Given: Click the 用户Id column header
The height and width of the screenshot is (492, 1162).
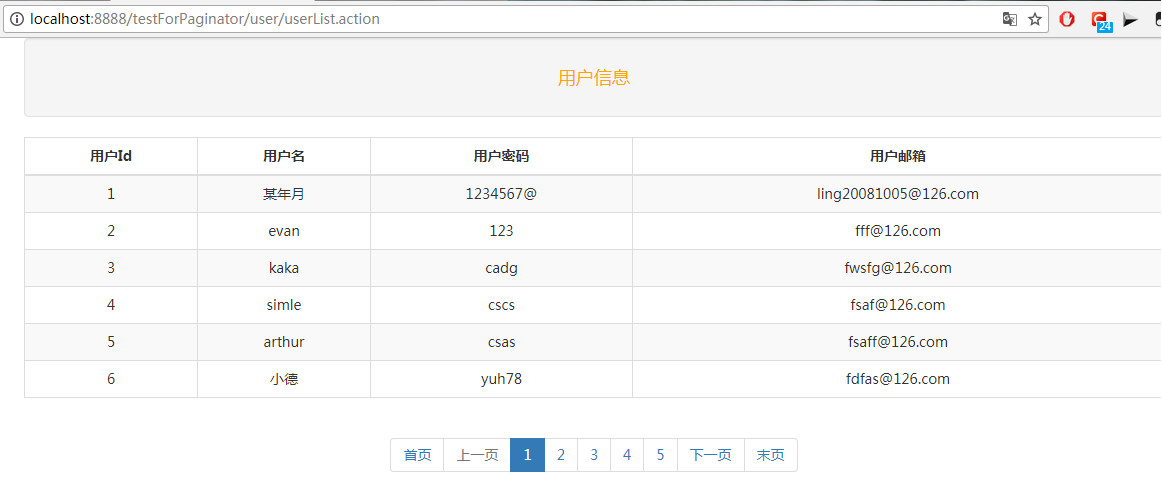Looking at the screenshot, I should pyautogui.click(x=111, y=156).
